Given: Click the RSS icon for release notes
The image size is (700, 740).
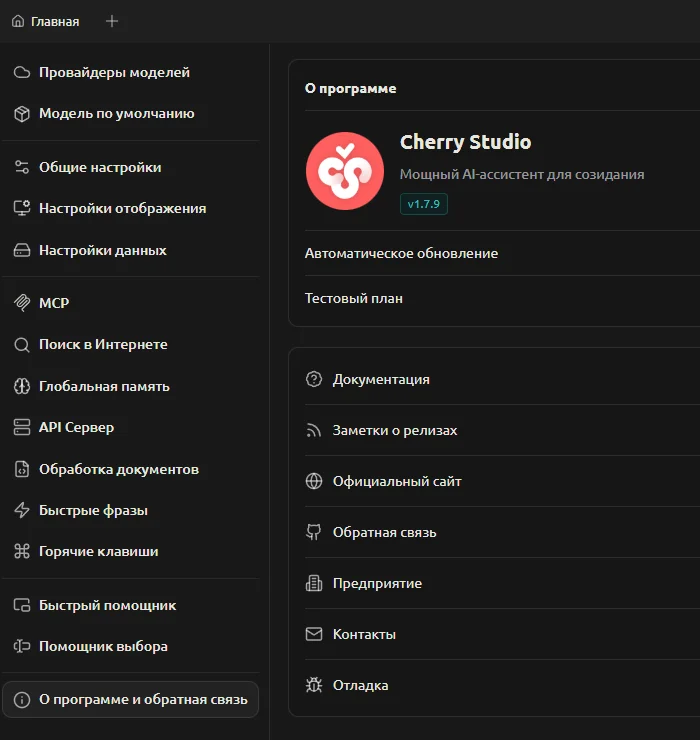Looking at the screenshot, I should (x=314, y=431).
